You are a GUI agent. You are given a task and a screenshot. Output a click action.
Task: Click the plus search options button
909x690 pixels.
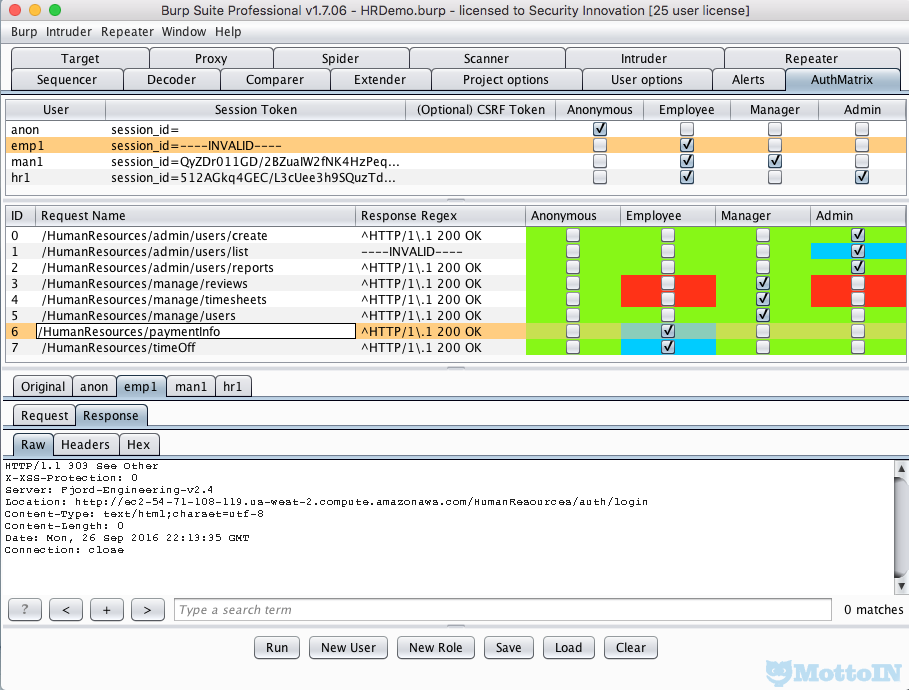107,609
